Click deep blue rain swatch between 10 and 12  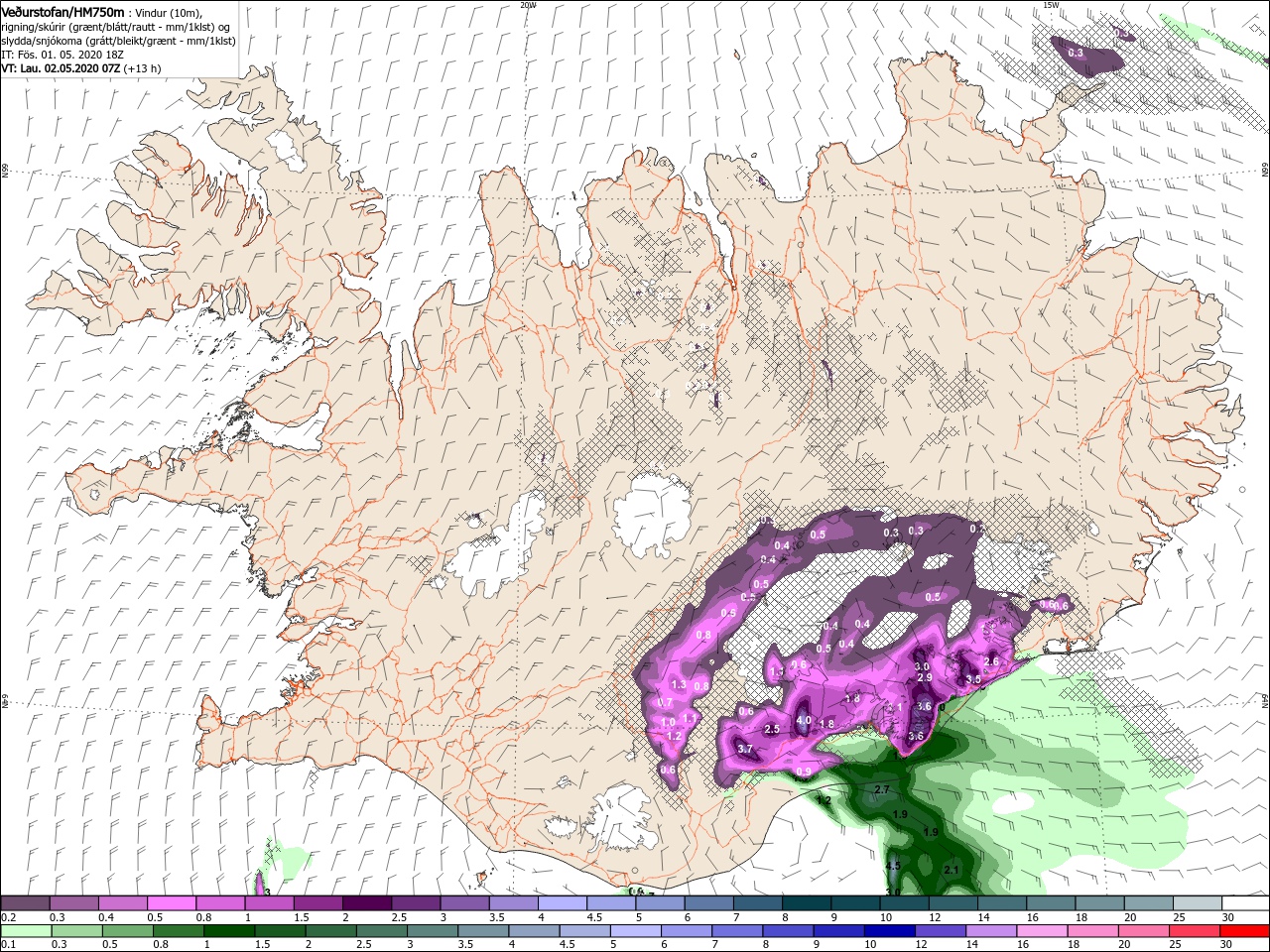(x=889, y=931)
